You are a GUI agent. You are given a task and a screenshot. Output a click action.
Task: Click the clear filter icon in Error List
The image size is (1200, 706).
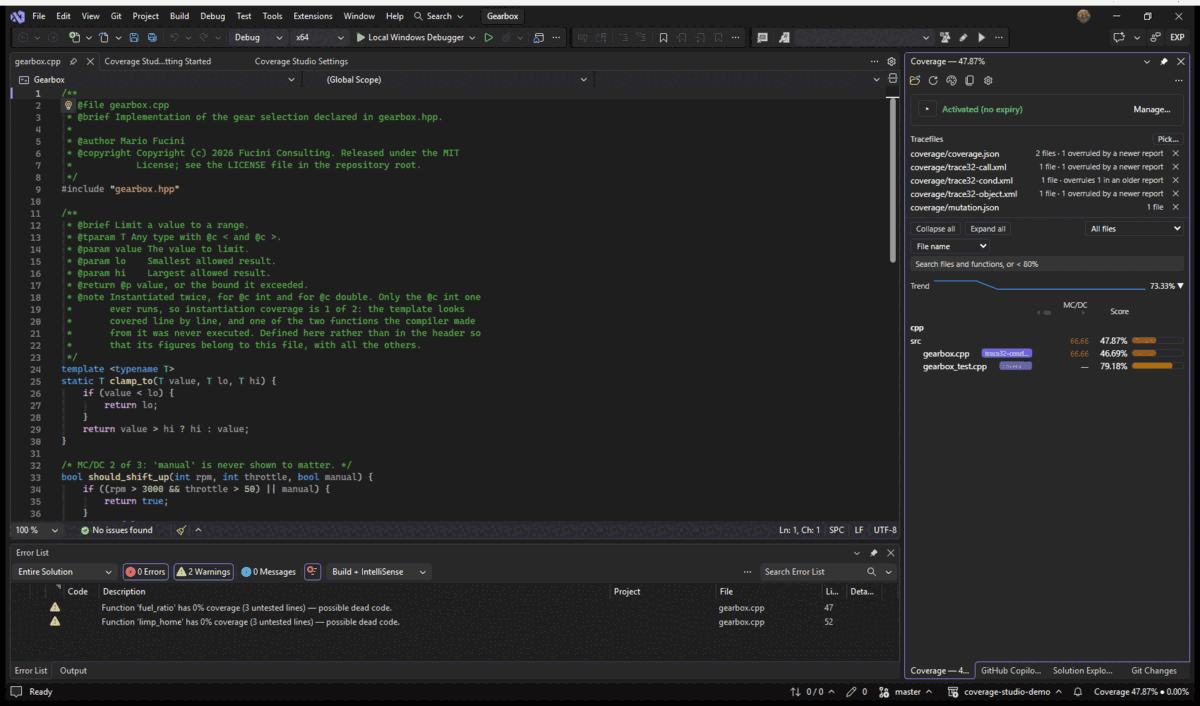[x=313, y=572]
